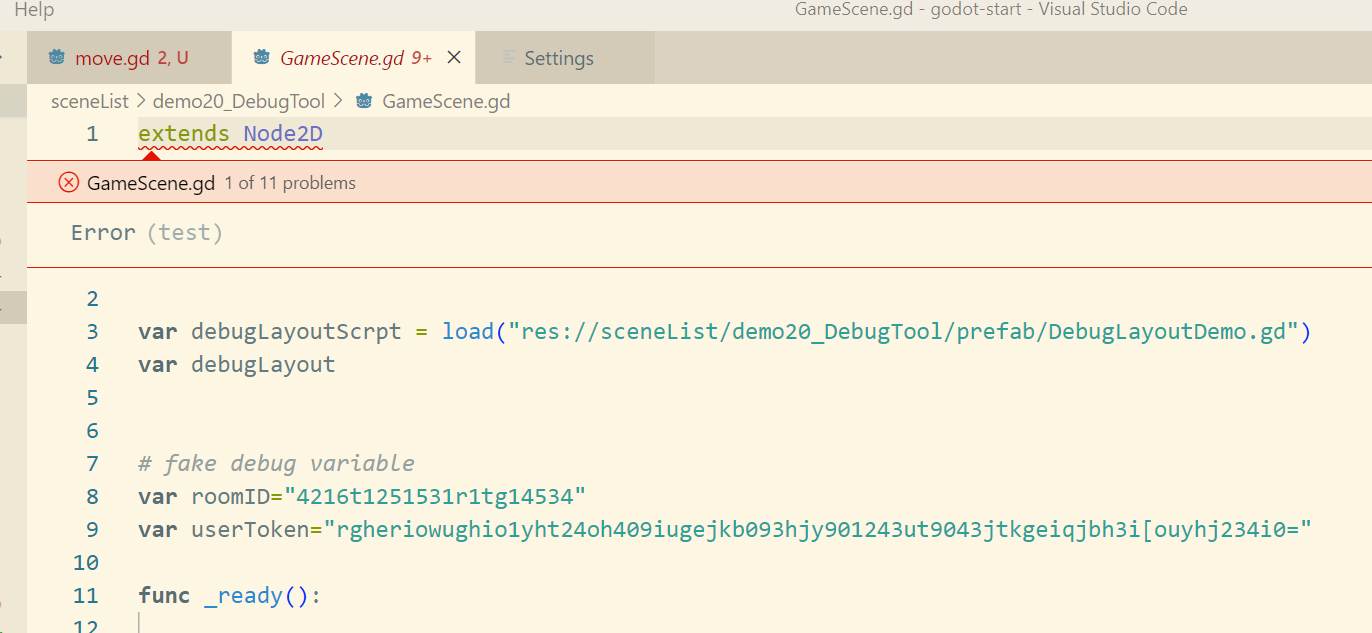Click line number 3 in gutter
Screen dimensions: 1372x633
coord(92,332)
